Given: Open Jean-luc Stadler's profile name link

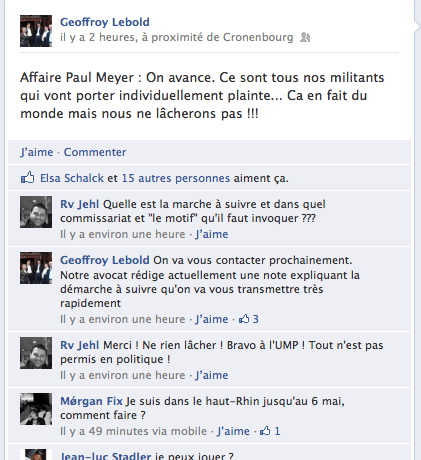Looking at the screenshot, I should 105,456.
